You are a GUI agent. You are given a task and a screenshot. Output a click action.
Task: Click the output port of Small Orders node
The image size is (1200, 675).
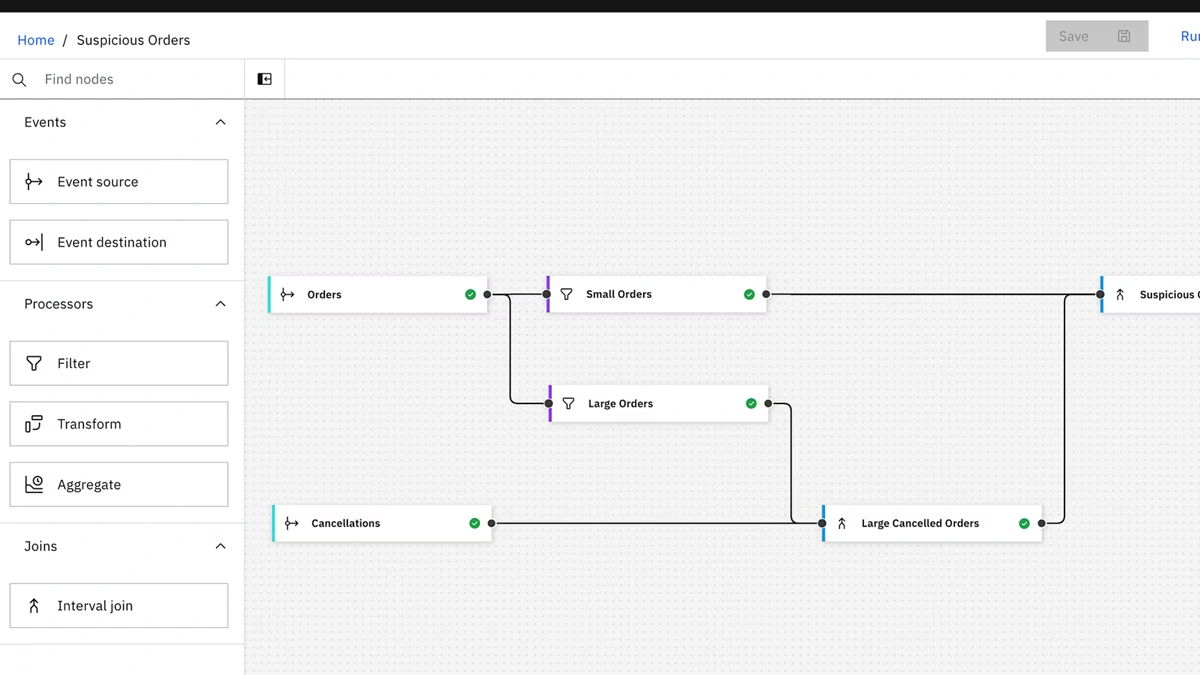tap(767, 295)
